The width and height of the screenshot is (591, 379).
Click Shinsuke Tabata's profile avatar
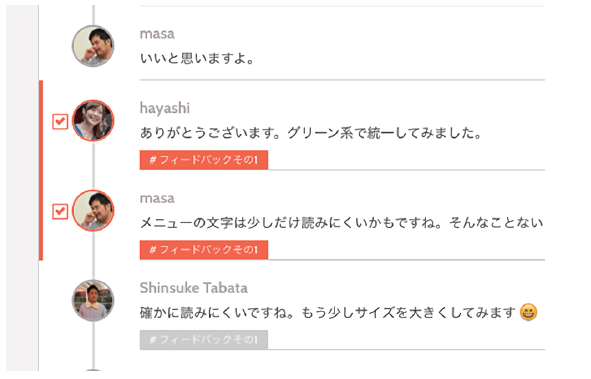(x=93, y=300)
